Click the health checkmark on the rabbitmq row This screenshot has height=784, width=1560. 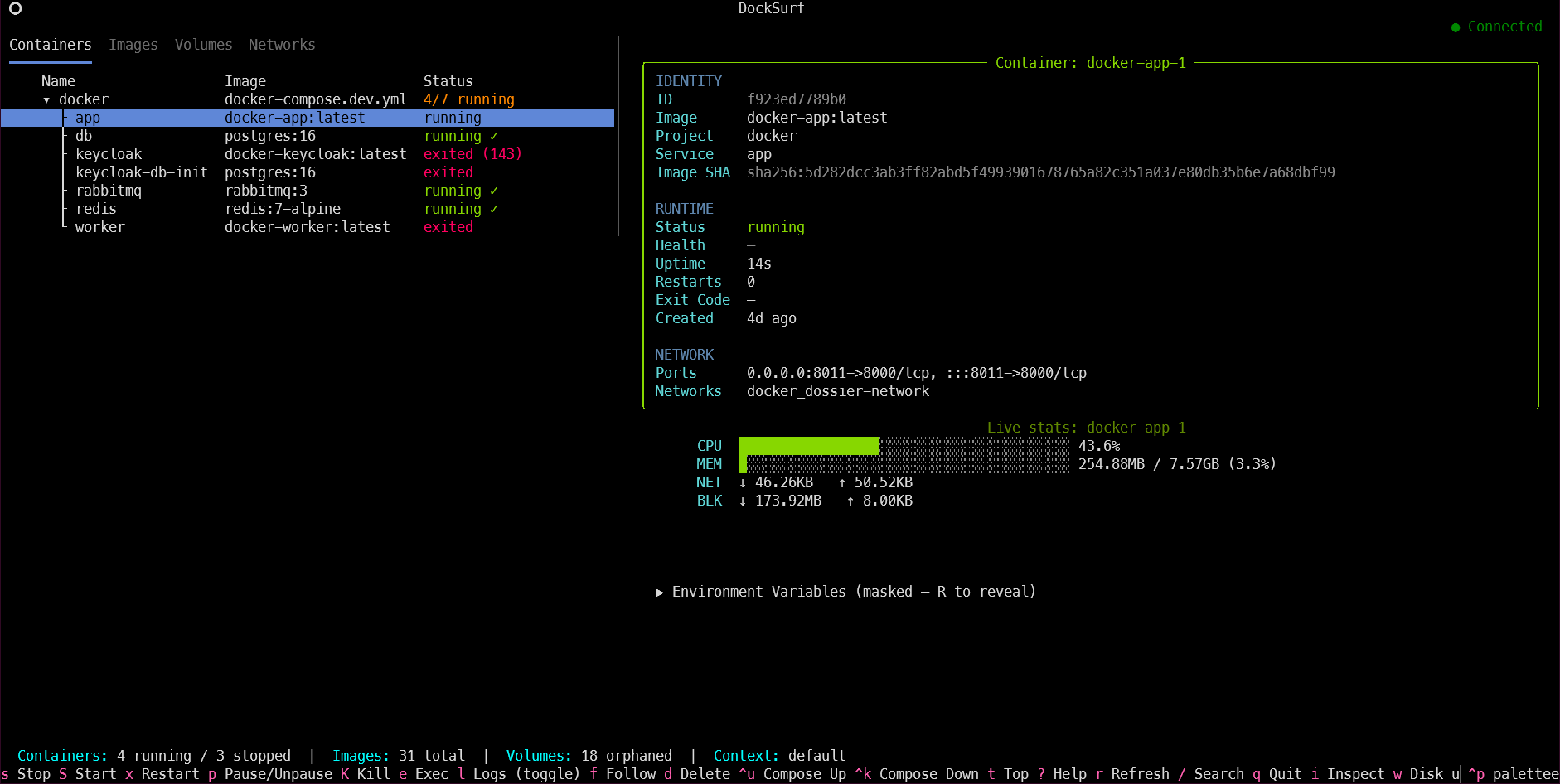coord(494,191)
